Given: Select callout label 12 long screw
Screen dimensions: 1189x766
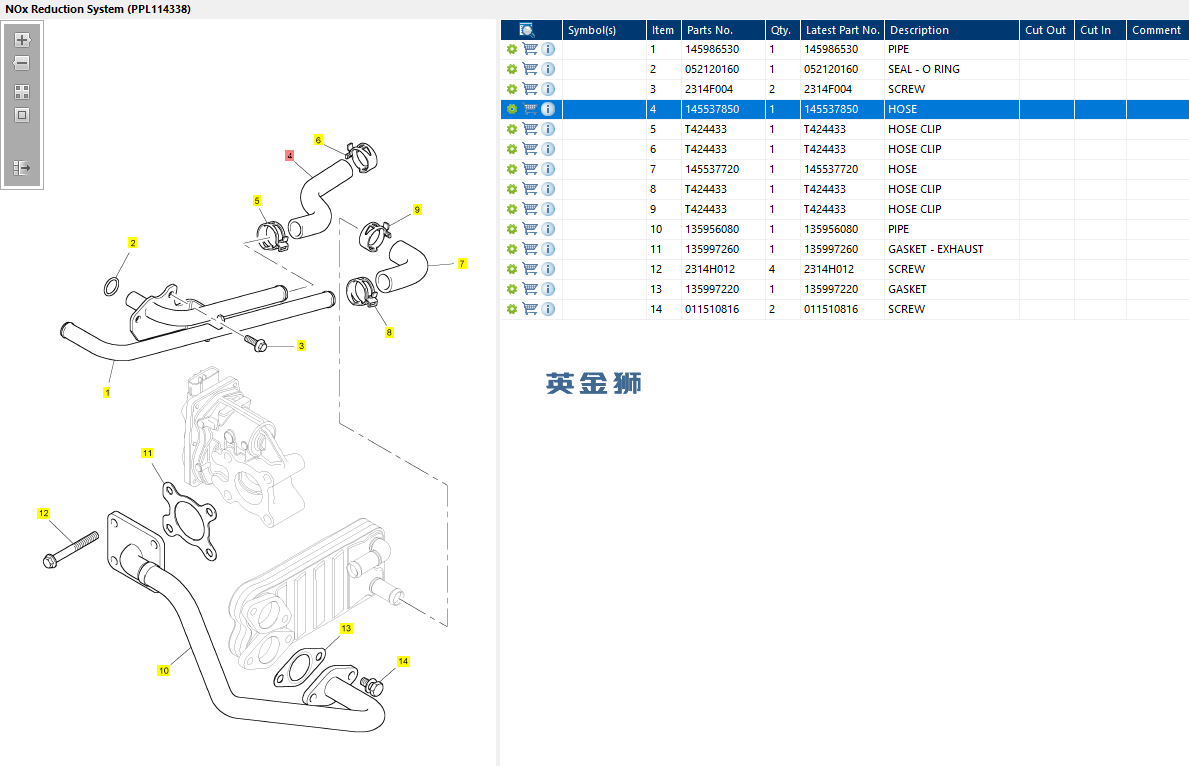Looking at the screenshot, I should pyautogui.click(x=43, y=513).
